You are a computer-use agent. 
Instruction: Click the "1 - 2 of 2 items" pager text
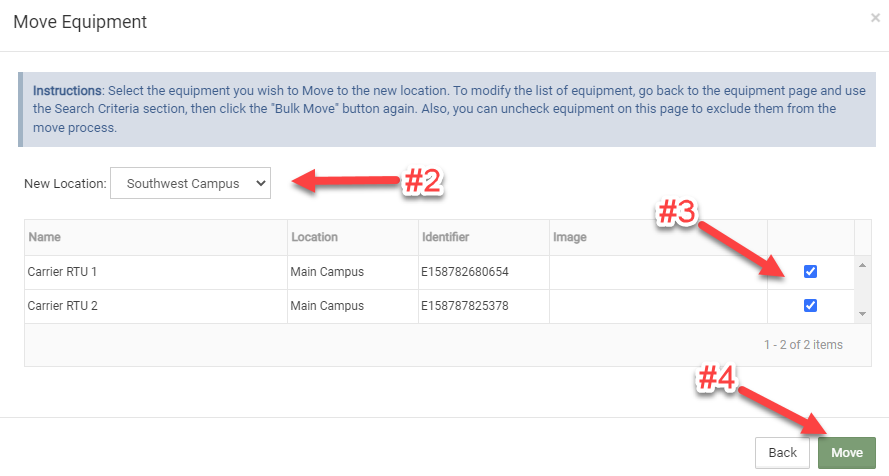click(802, 344)
